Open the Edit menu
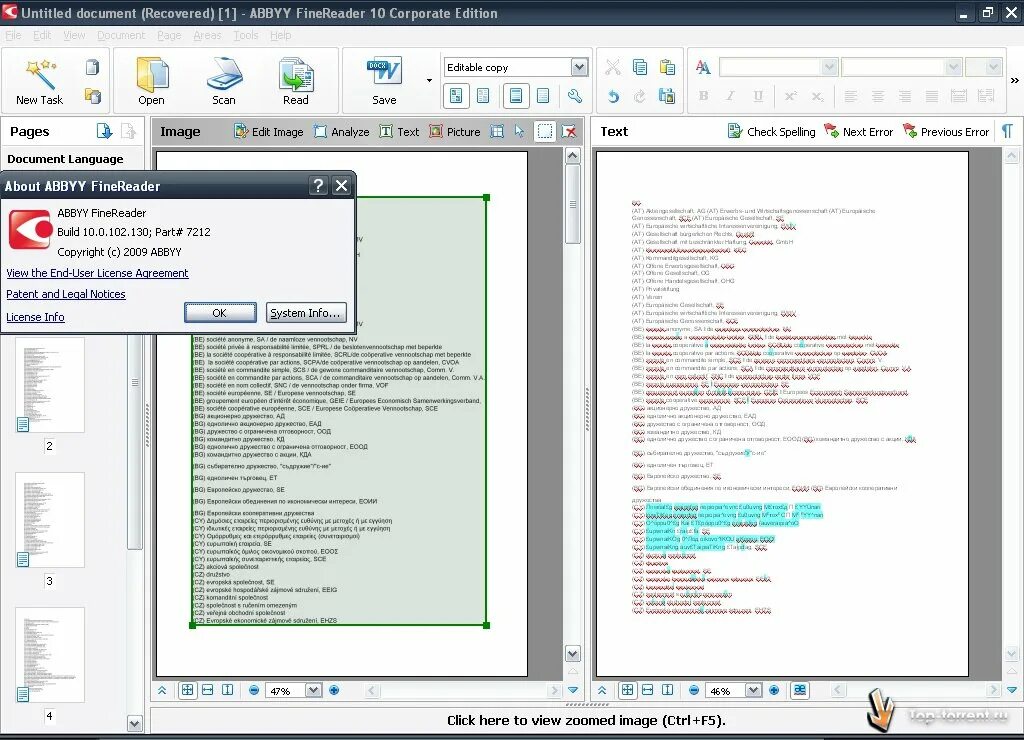Screen dimensions: 1024x740 pos(42,35)
